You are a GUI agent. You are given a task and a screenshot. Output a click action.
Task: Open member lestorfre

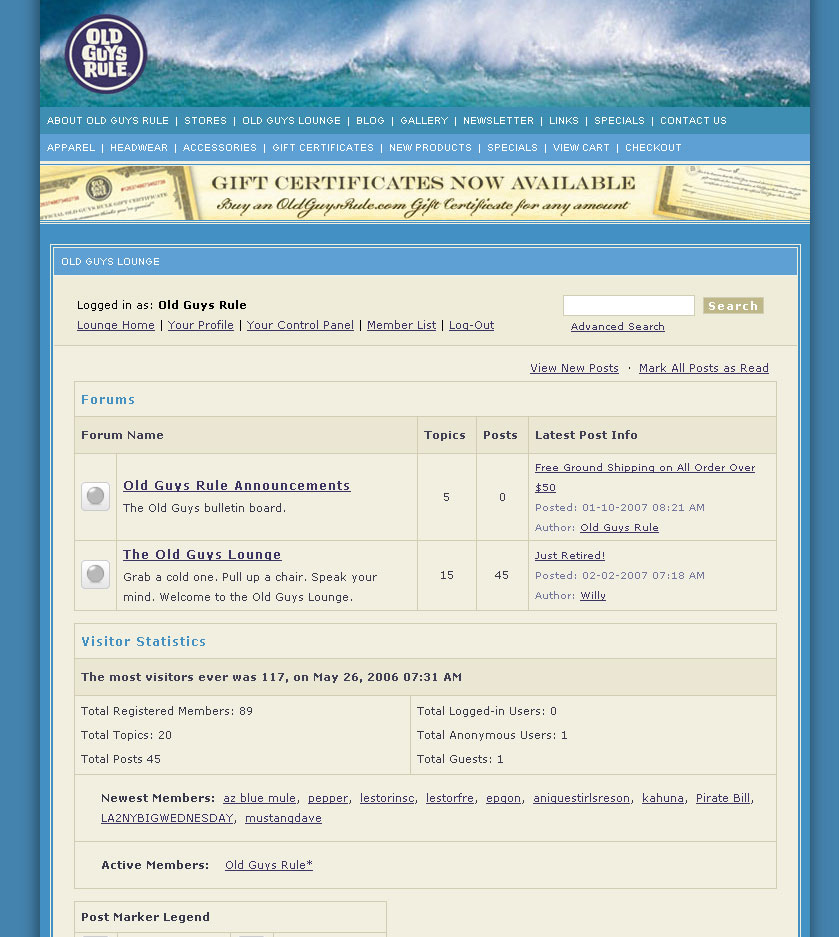coord(450,798)
